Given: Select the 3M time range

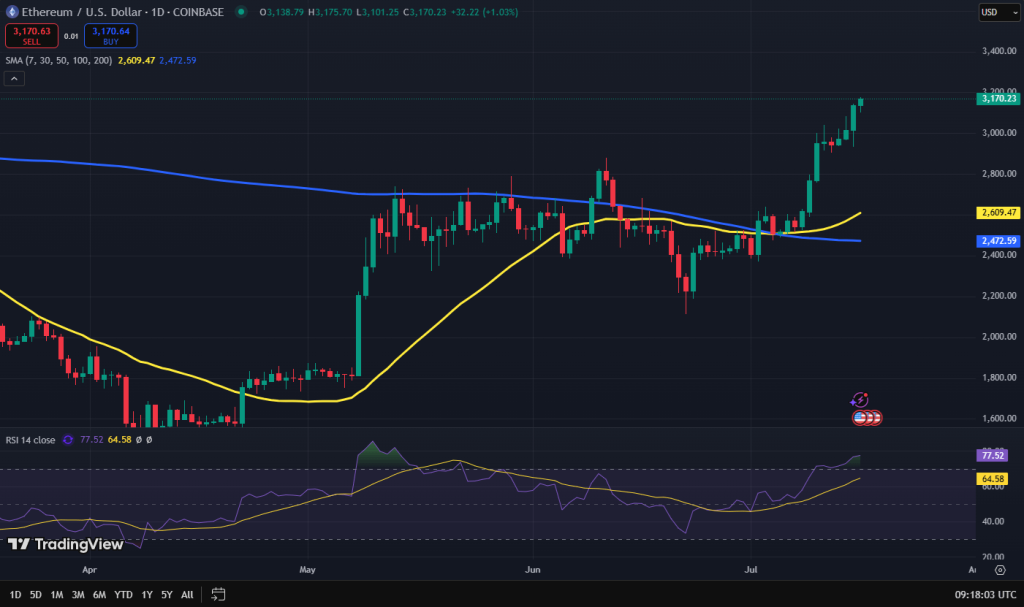Looking at the screenshot, I should pyautogui.click(x=78, y=595).
